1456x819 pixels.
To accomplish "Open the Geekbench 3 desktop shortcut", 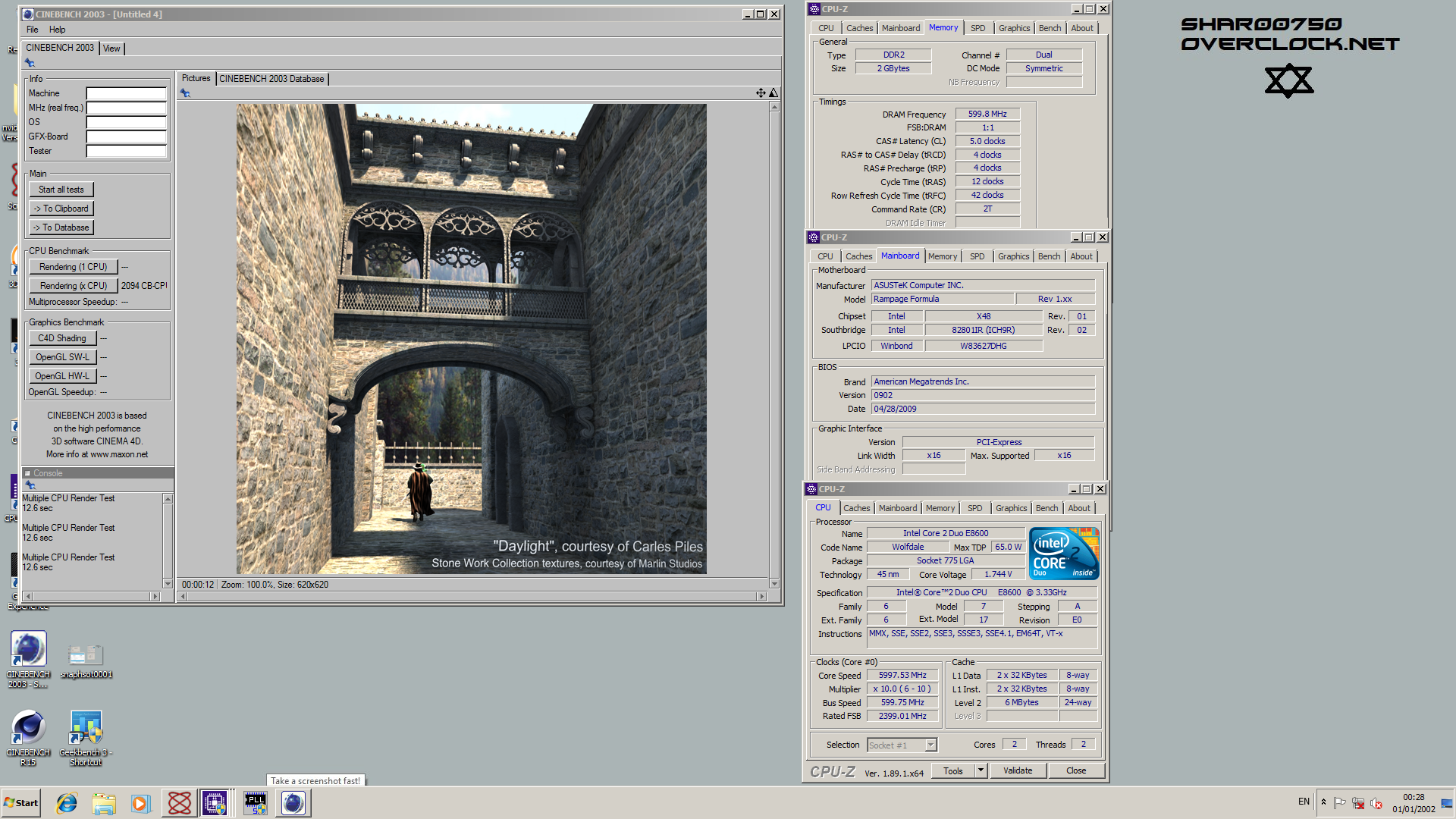I will coord(86,738).
